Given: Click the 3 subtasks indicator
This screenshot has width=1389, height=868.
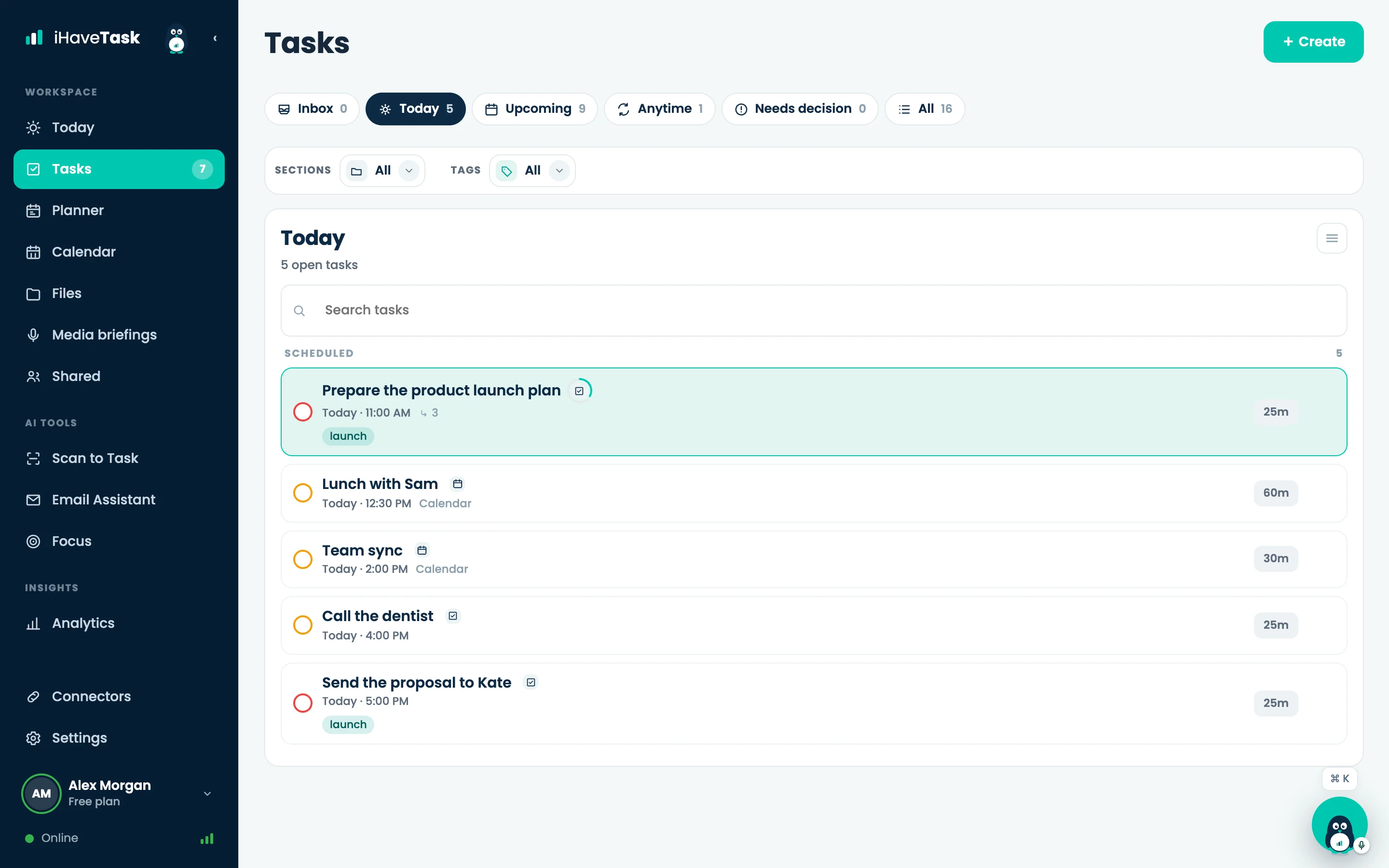Looking at the screenshot, I should (429, 413).
